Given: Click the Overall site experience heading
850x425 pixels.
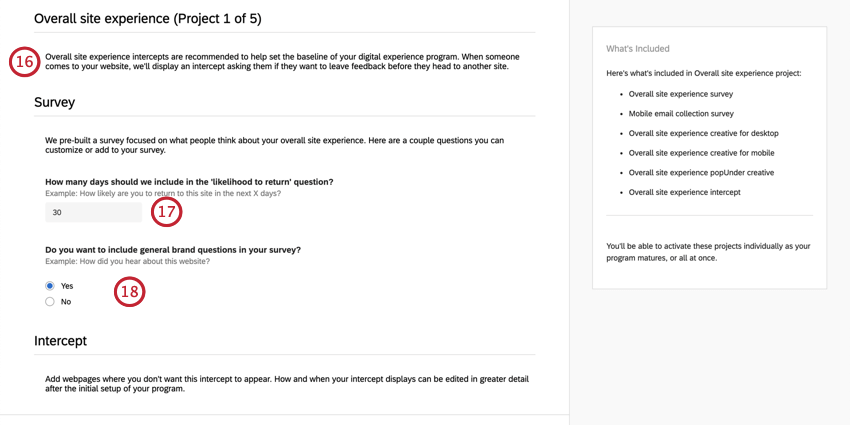Looking at the screenshot, I should click(148, 19).
